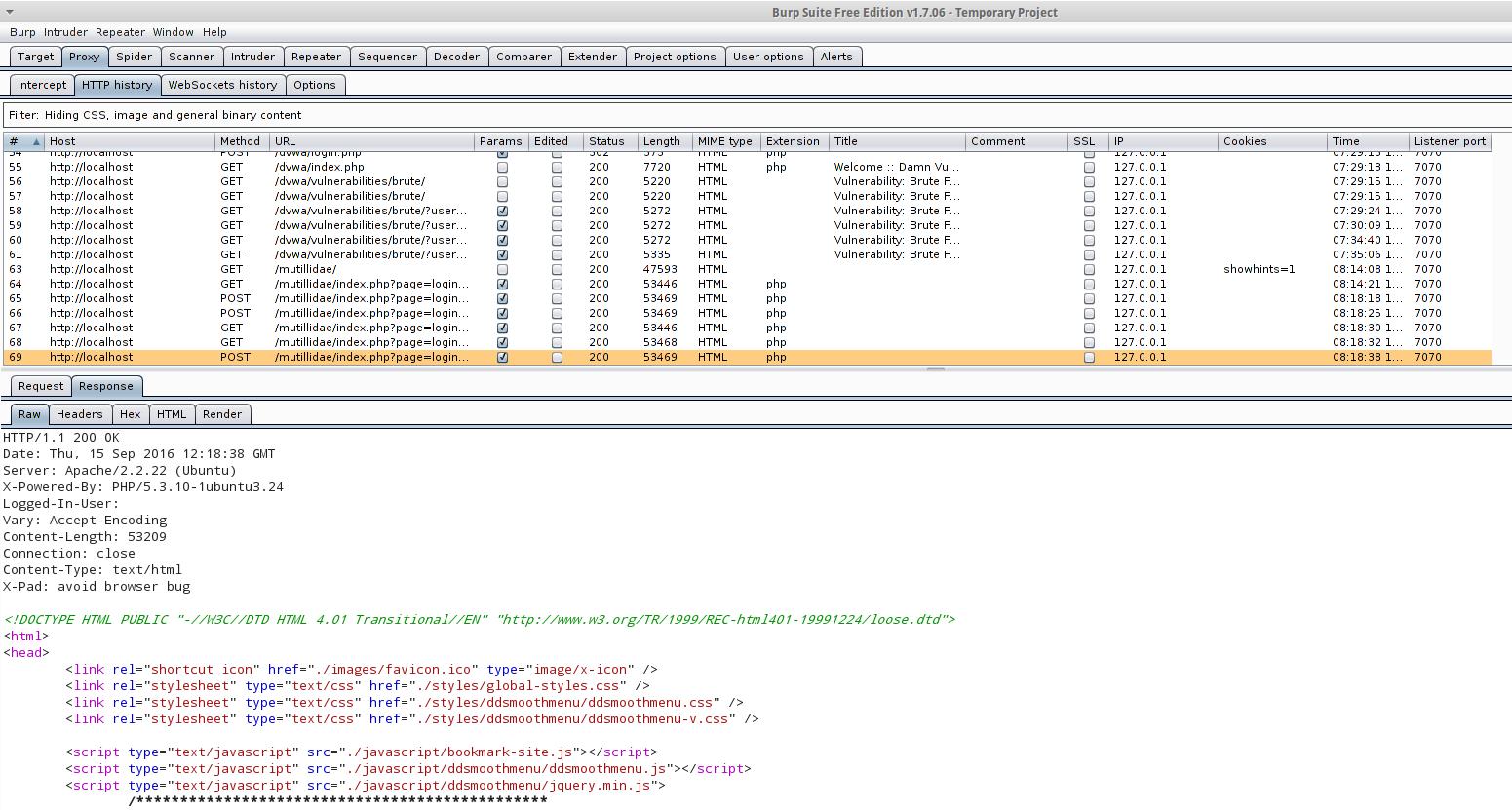Viewport: 1512px width, 810px height.
Task: Open the window menu arrow in title bar
Action: pos(9,12)
